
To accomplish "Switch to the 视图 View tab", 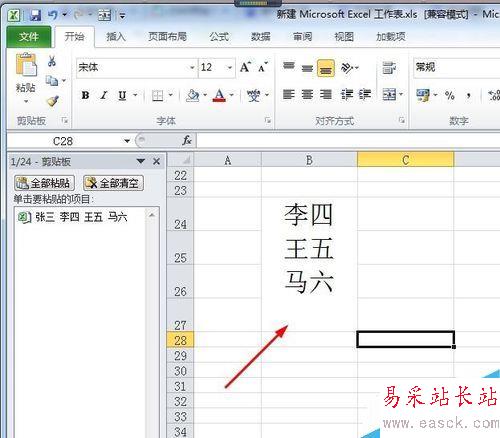I will tap(344, 36).
